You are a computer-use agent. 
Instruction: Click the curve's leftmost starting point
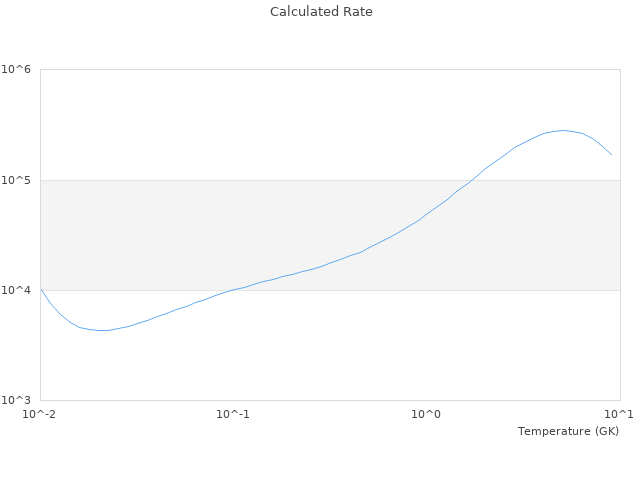(41, 289)
